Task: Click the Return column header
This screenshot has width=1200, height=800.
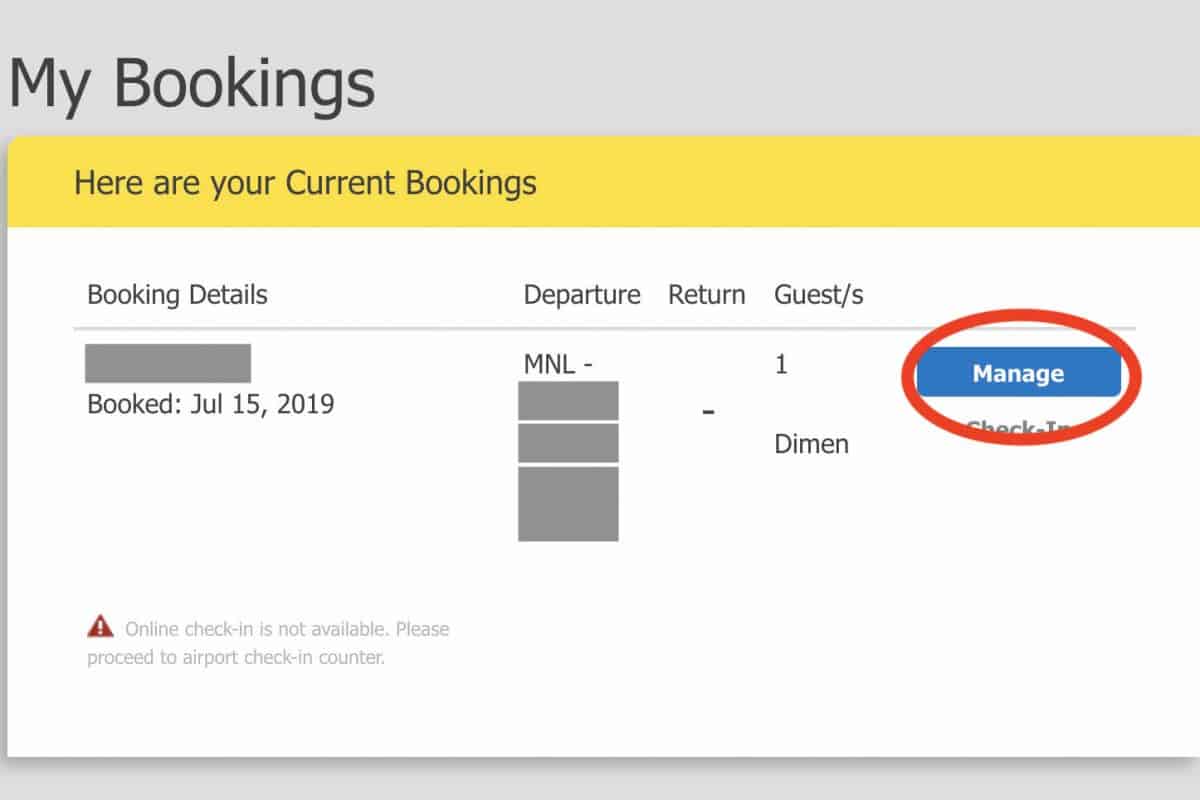Action: [706, 295]
